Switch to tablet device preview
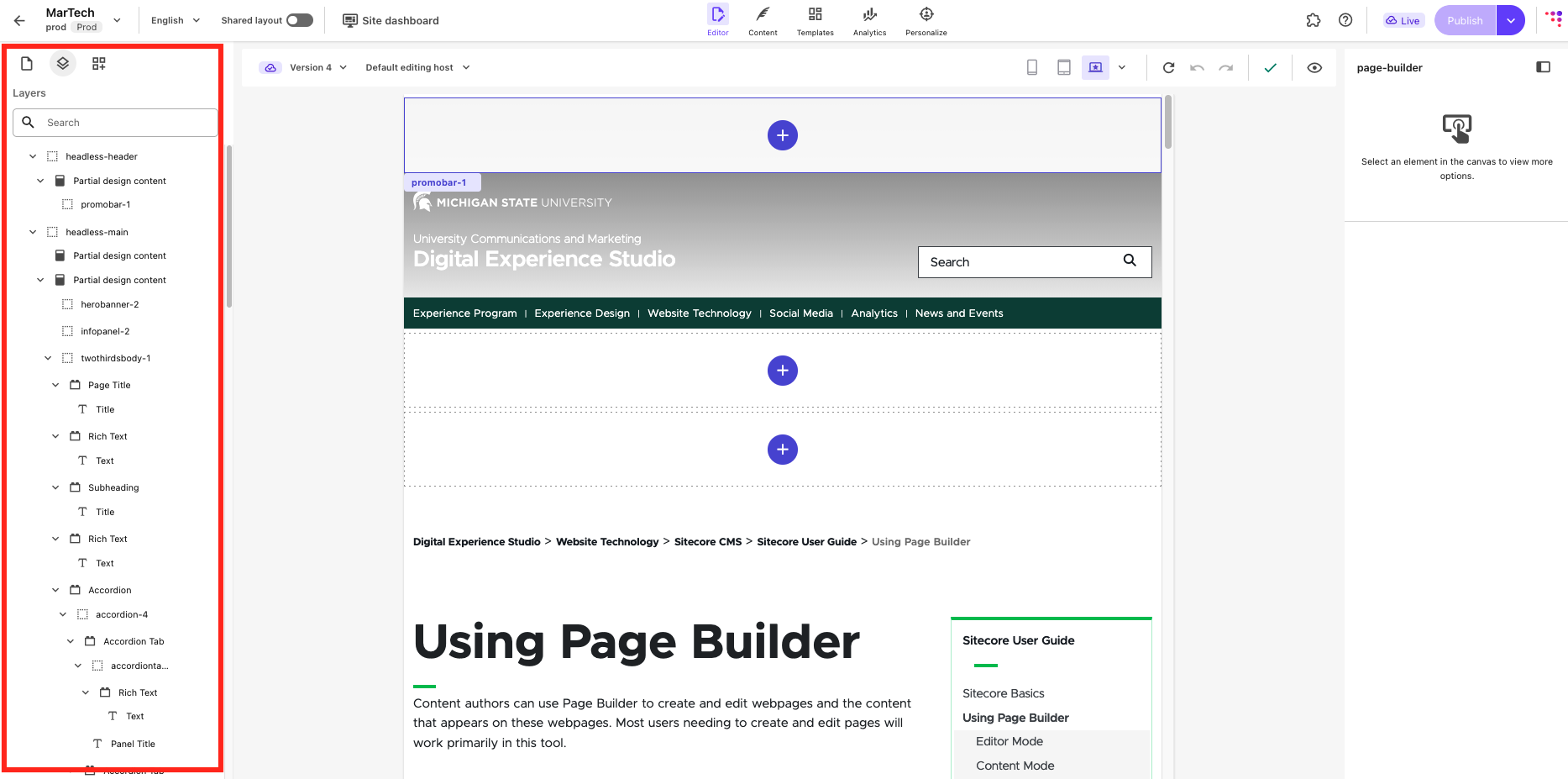The height and width of the screenshot is (779, 1568). coord(1063,68)
